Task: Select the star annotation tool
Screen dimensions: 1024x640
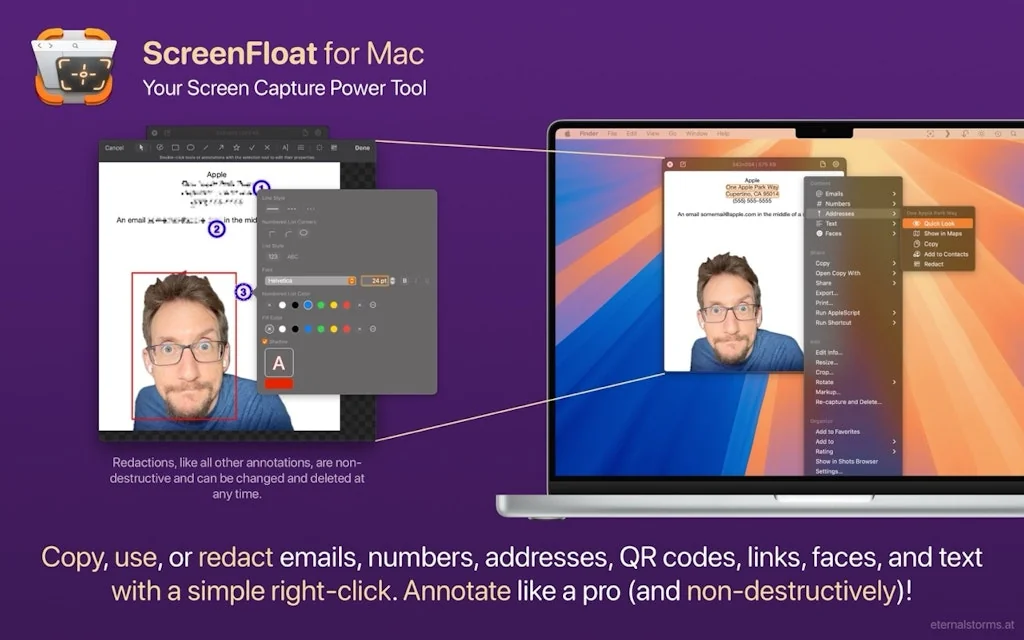Action: [236, 147]
